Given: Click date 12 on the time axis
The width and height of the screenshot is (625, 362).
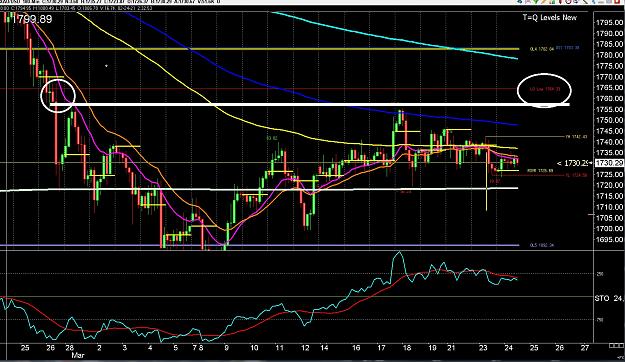Looking at the screenshot, I should (305, 348).
